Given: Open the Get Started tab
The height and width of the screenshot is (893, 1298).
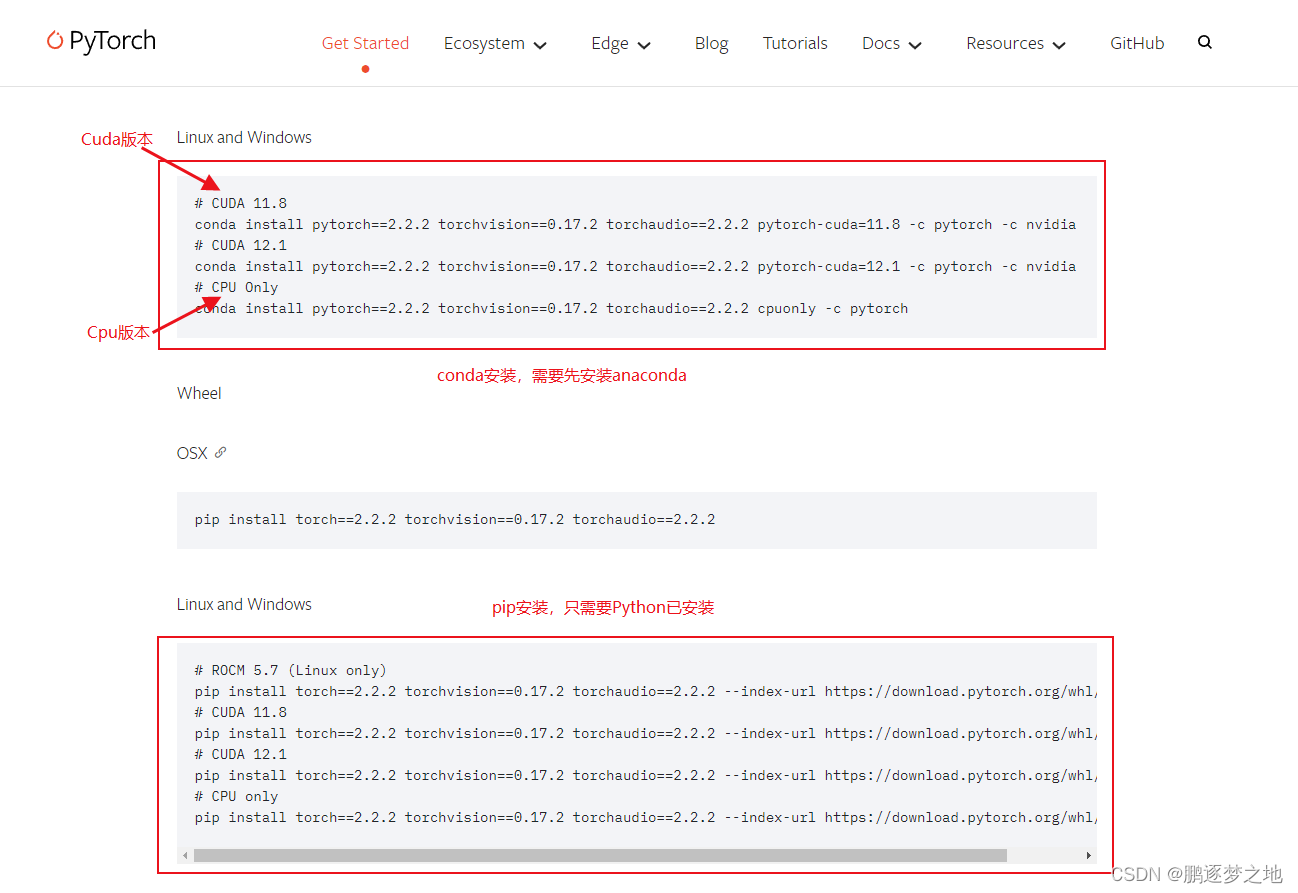Looking at the screenshot, I should (x=365, y=43).
